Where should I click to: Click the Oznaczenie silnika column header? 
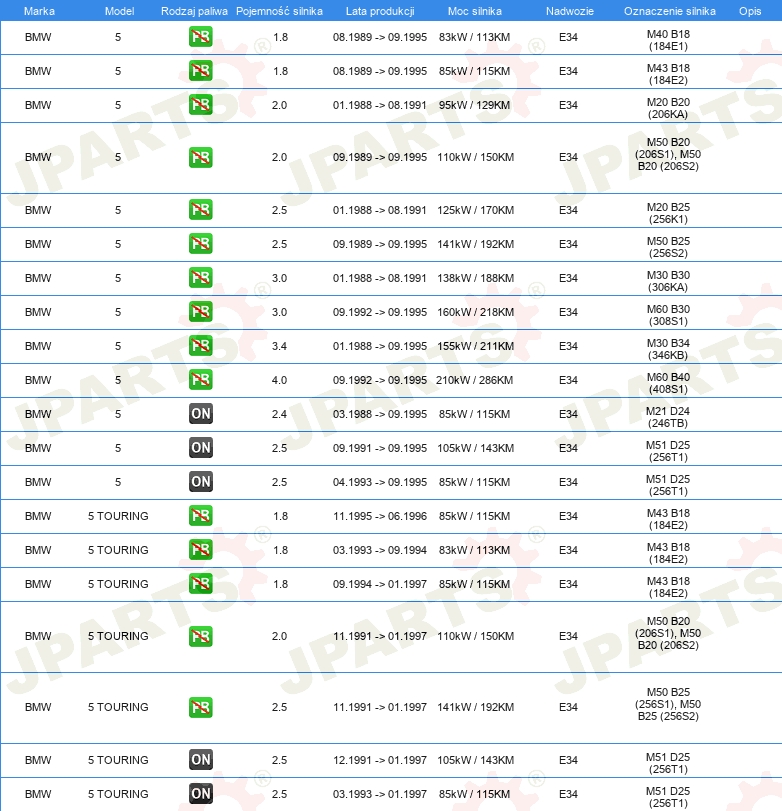pyautogui.click(x=670, y=11)
